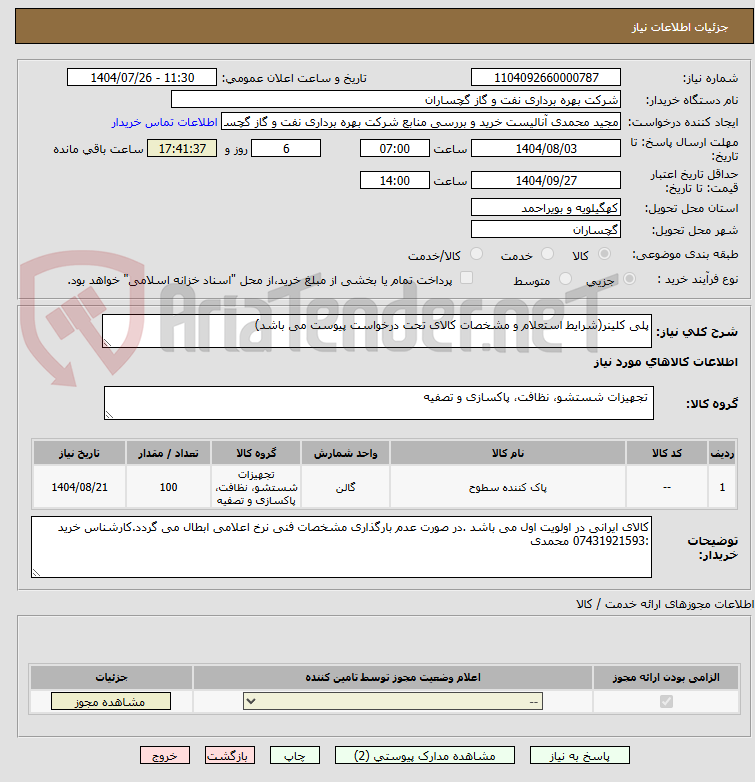Click the validity time field 14:00
Viewport: 755px width, 782px height.
click(394, 181)
